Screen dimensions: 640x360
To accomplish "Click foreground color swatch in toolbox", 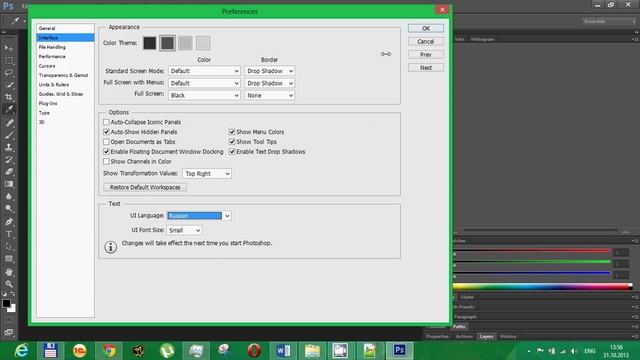I will pyautogui.click(x=6, y=303).
